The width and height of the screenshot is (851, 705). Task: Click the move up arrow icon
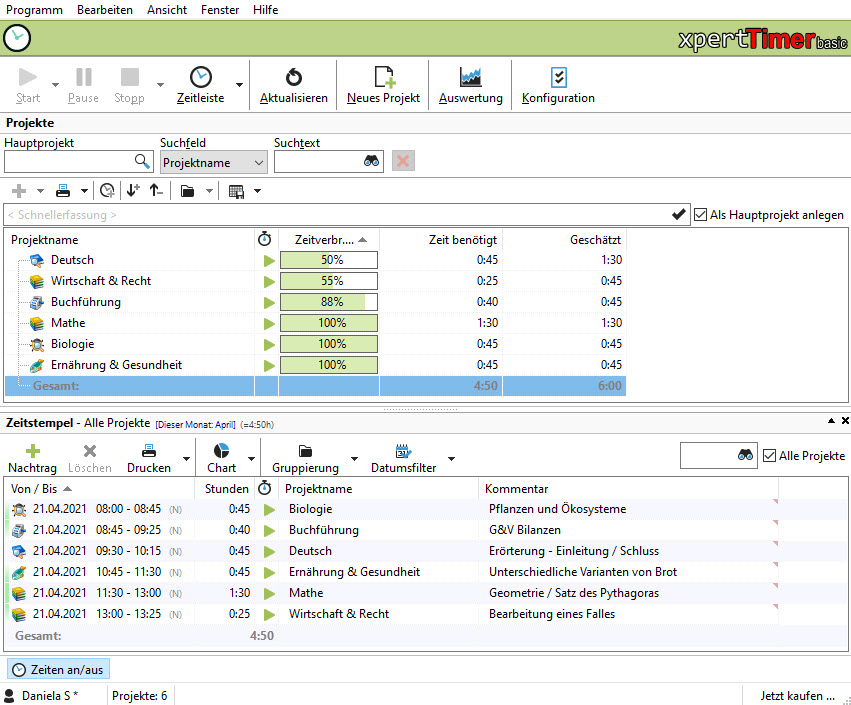coord(156,190)
